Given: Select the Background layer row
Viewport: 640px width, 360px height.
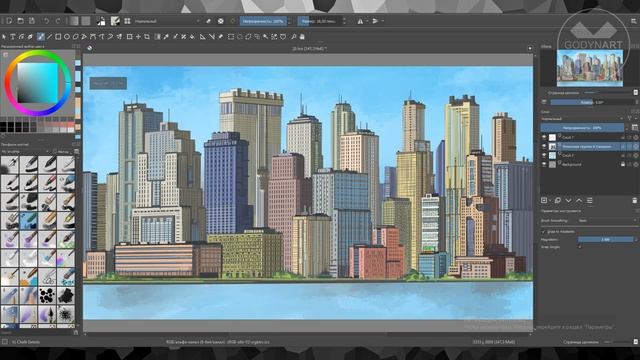Looking at the screenshot, I should pos(589,164).
